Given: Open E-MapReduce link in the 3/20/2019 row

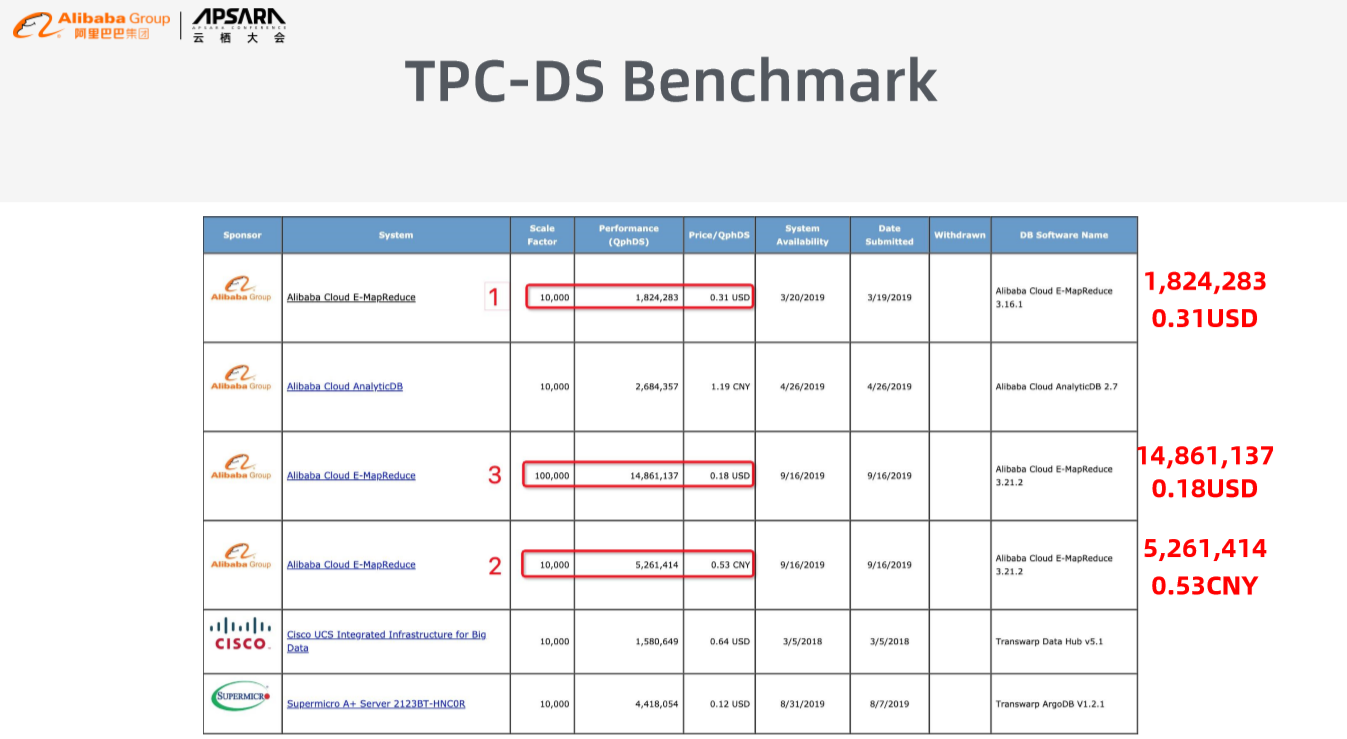Looking at the screenshot, I should click(351, 297).
